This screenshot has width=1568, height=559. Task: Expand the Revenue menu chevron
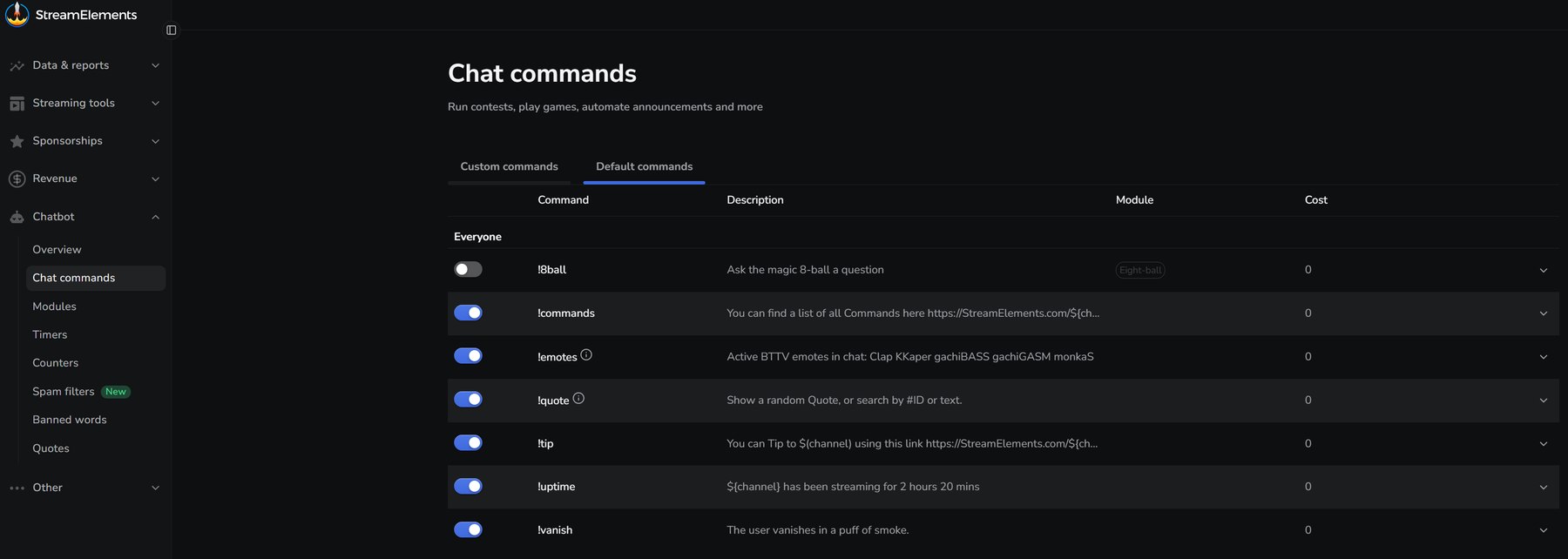pos(155,179)
